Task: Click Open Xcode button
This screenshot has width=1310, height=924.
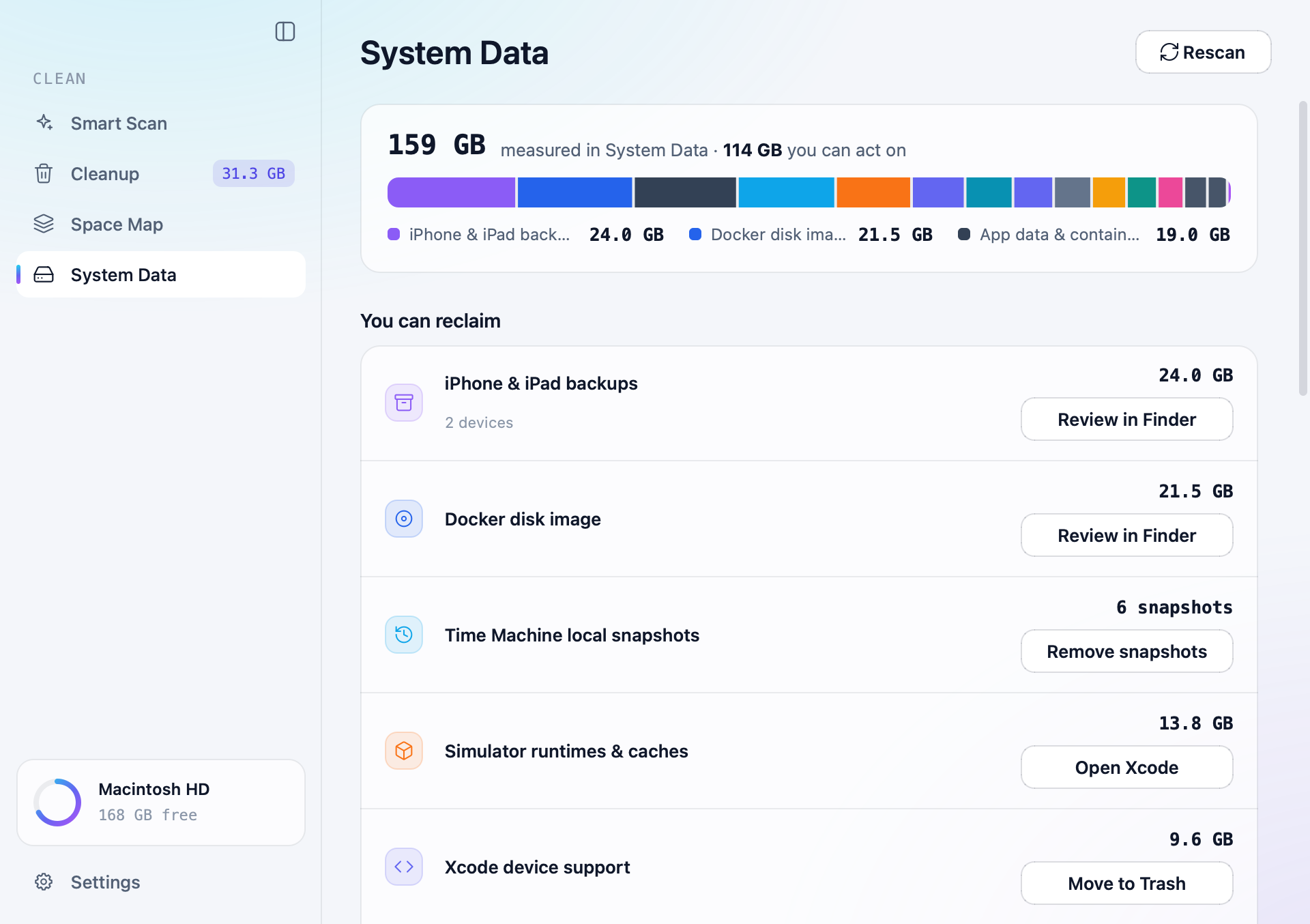Action: 1126,767
